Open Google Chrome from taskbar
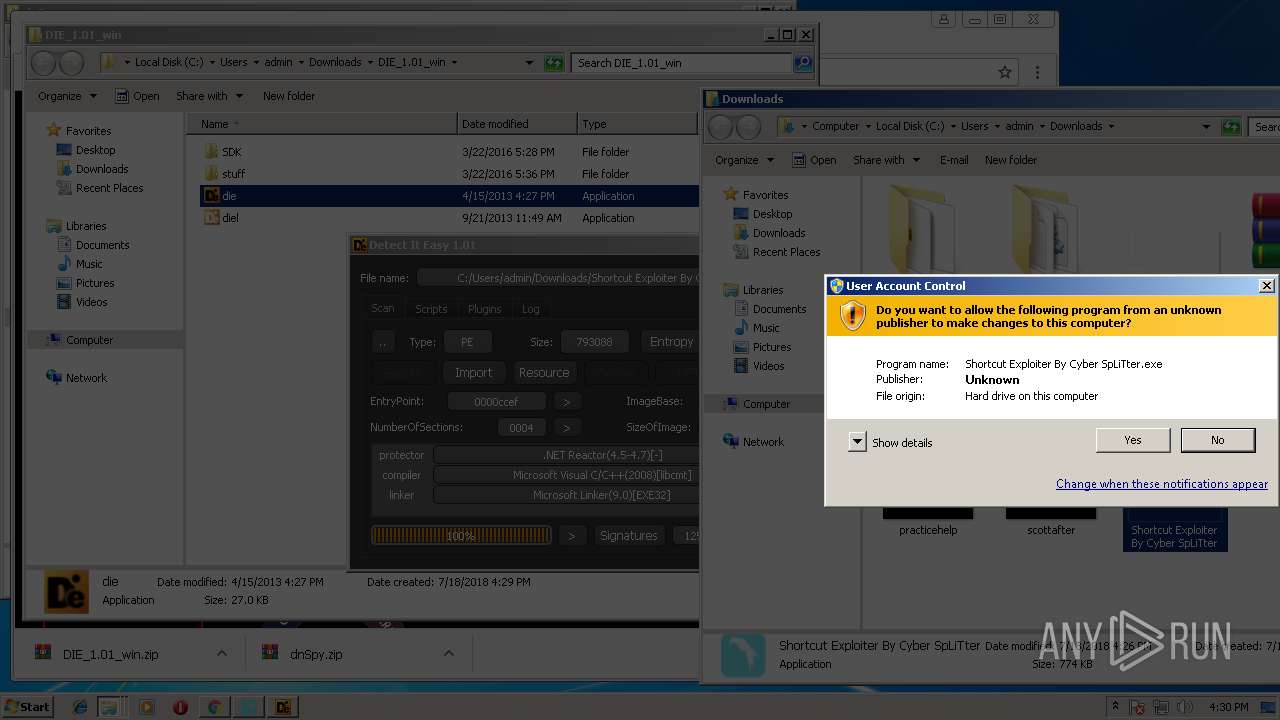 tap(214, 707)
